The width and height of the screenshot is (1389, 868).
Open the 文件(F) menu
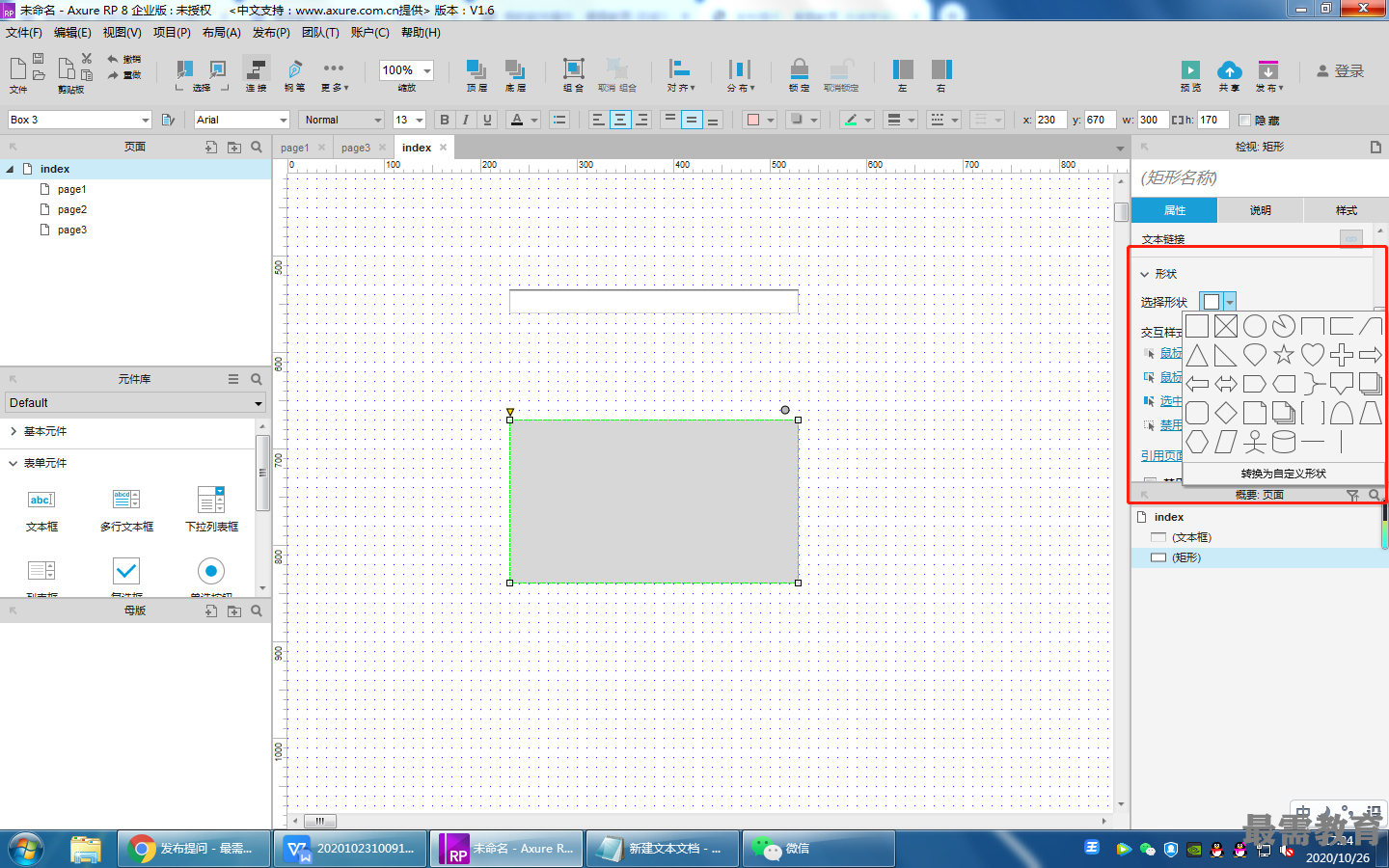[24, 33]
